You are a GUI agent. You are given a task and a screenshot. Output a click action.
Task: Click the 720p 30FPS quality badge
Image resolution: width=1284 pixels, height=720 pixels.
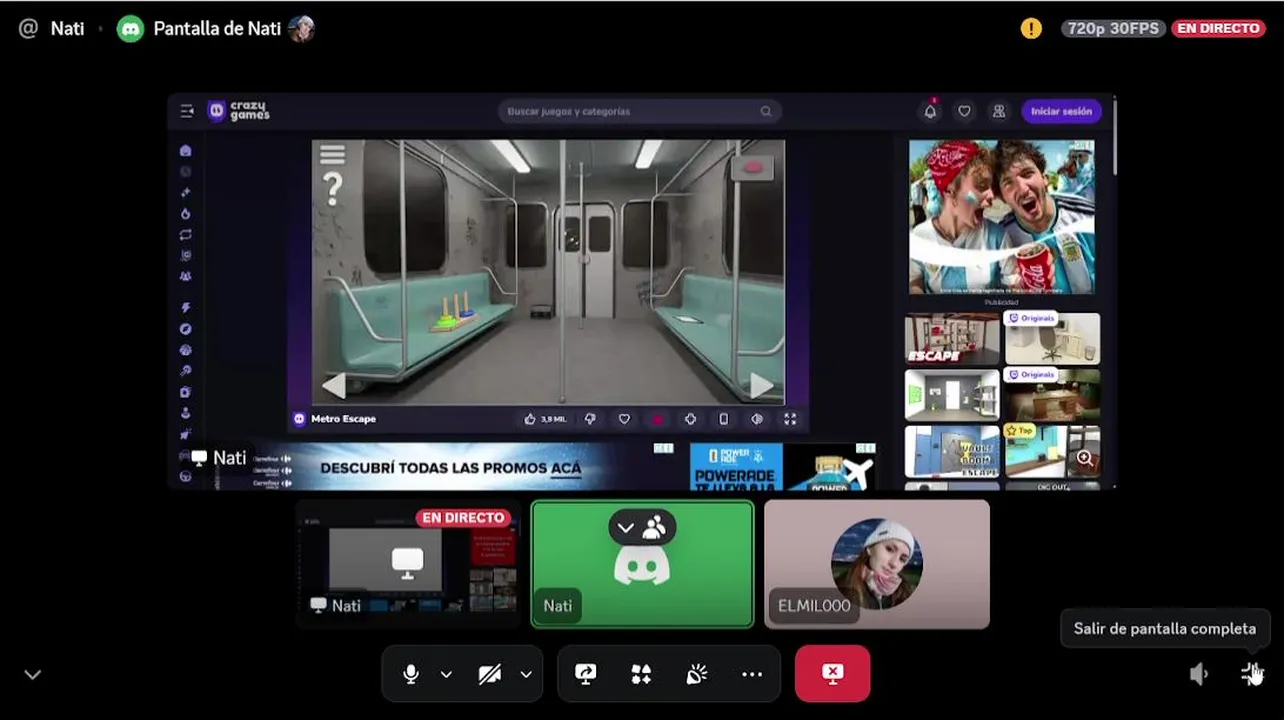coord(1113,28)
